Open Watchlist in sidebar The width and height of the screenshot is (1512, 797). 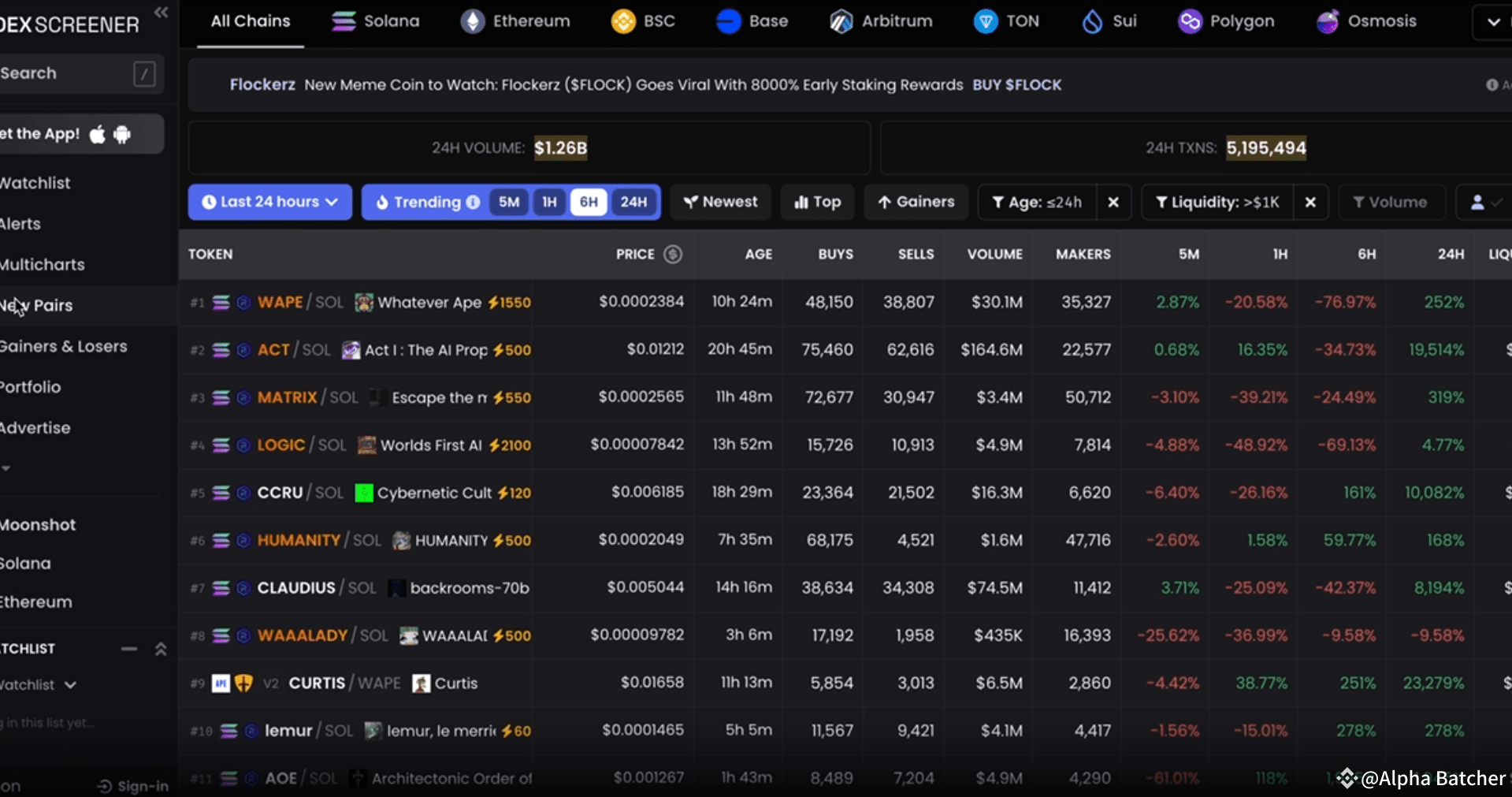[35, 183]
